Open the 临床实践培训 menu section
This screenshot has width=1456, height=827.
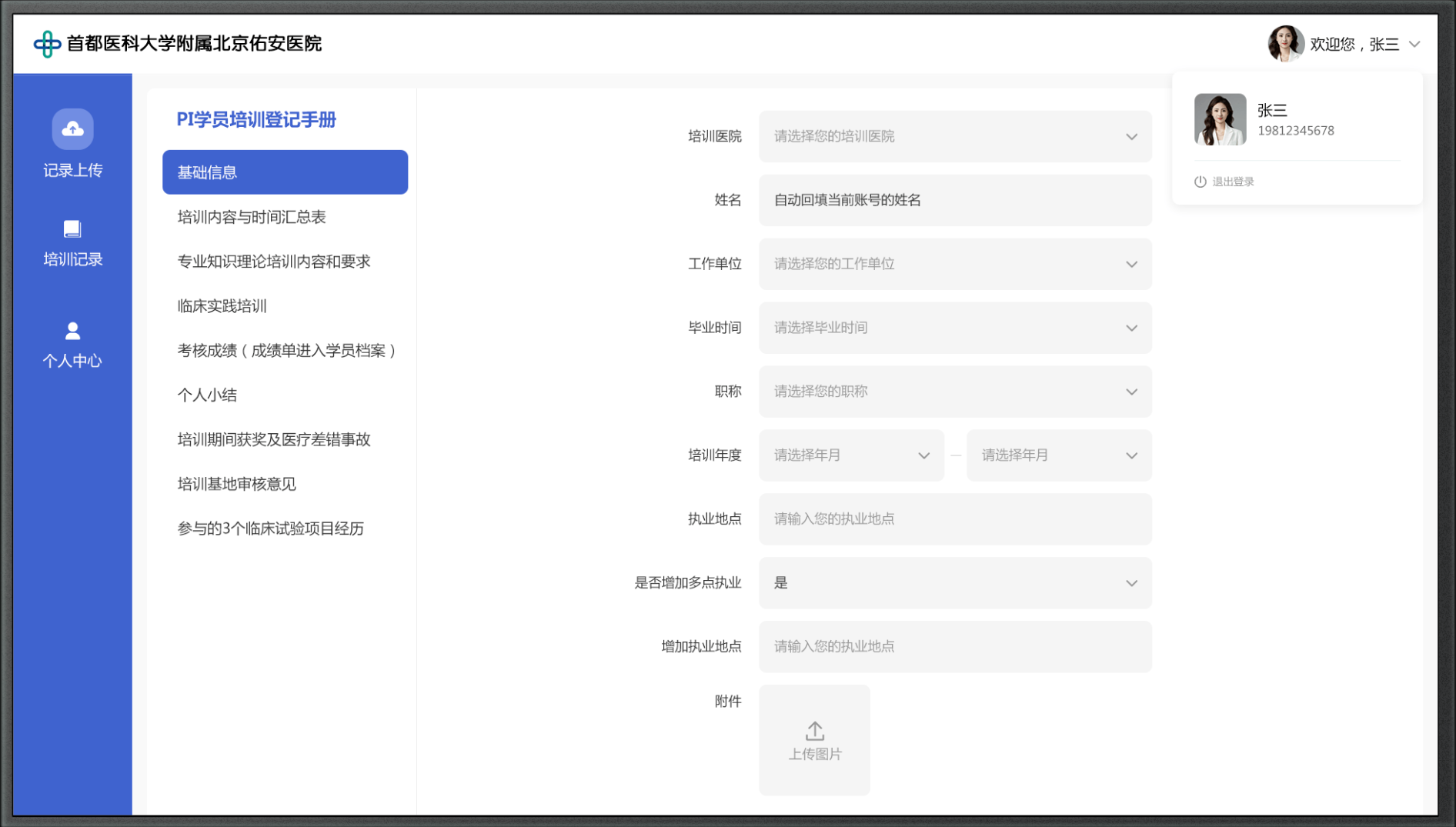point(222,306)
